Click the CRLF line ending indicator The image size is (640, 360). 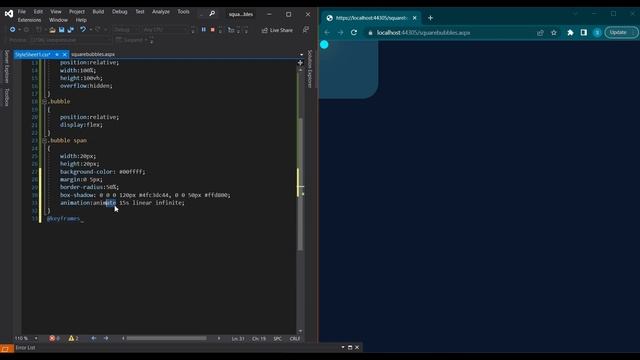(x=295, y=339)
